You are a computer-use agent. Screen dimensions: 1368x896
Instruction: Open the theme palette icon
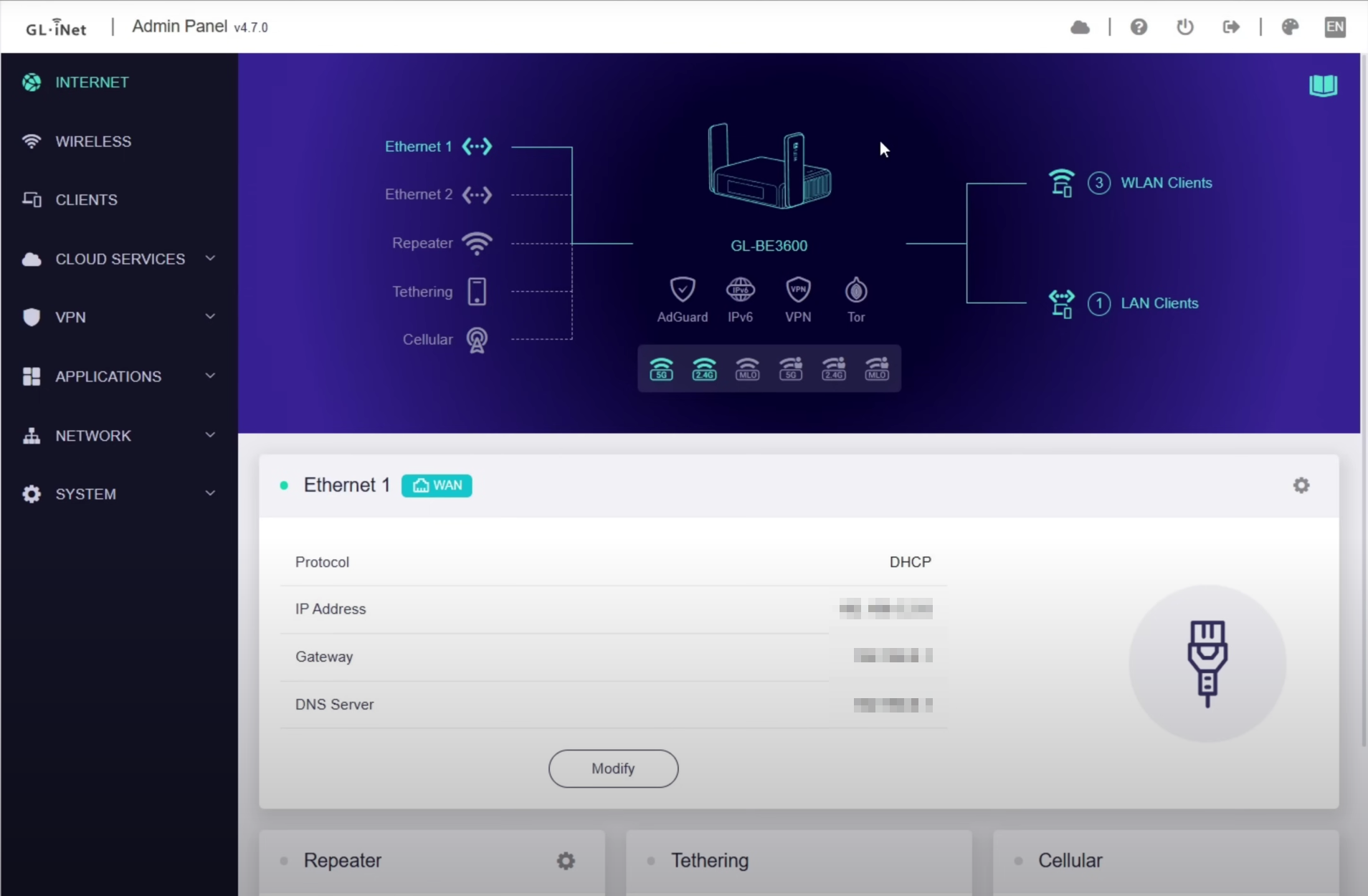pyautogui.click(x=1290, y=27)
